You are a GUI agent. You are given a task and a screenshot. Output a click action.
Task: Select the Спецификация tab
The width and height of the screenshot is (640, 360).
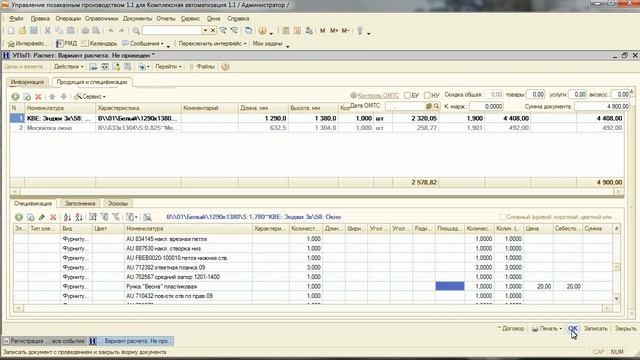(x=33, y=203)
